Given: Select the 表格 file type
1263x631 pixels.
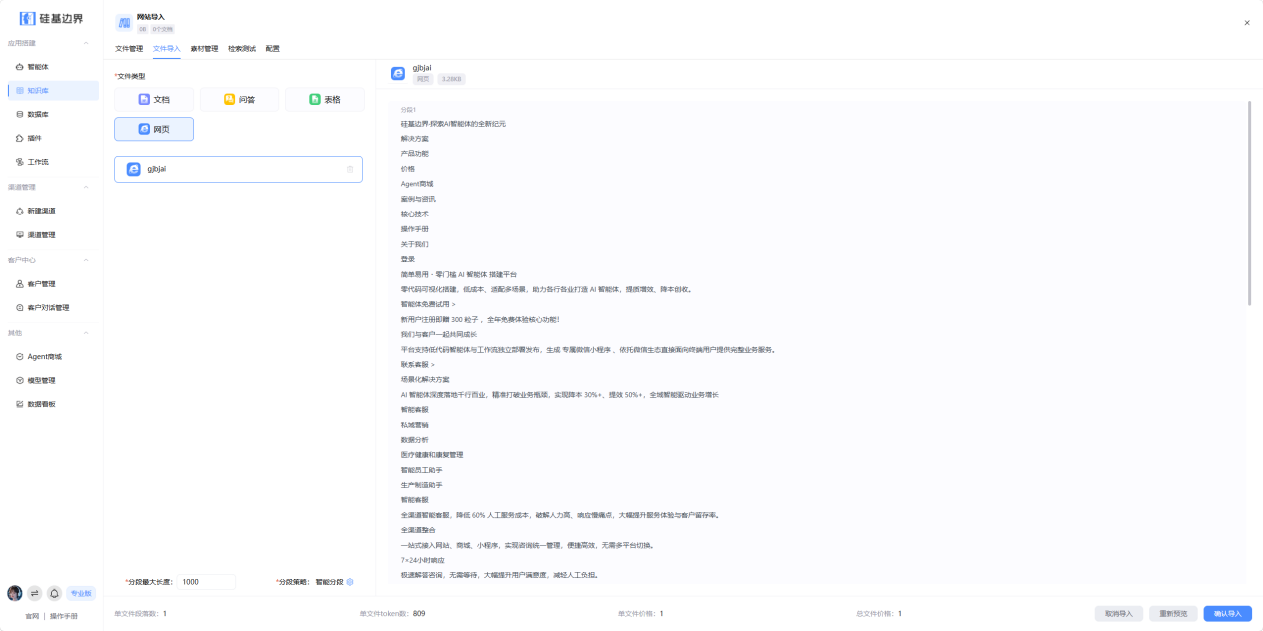Looking at the screenshot, I should pos(324,100).
